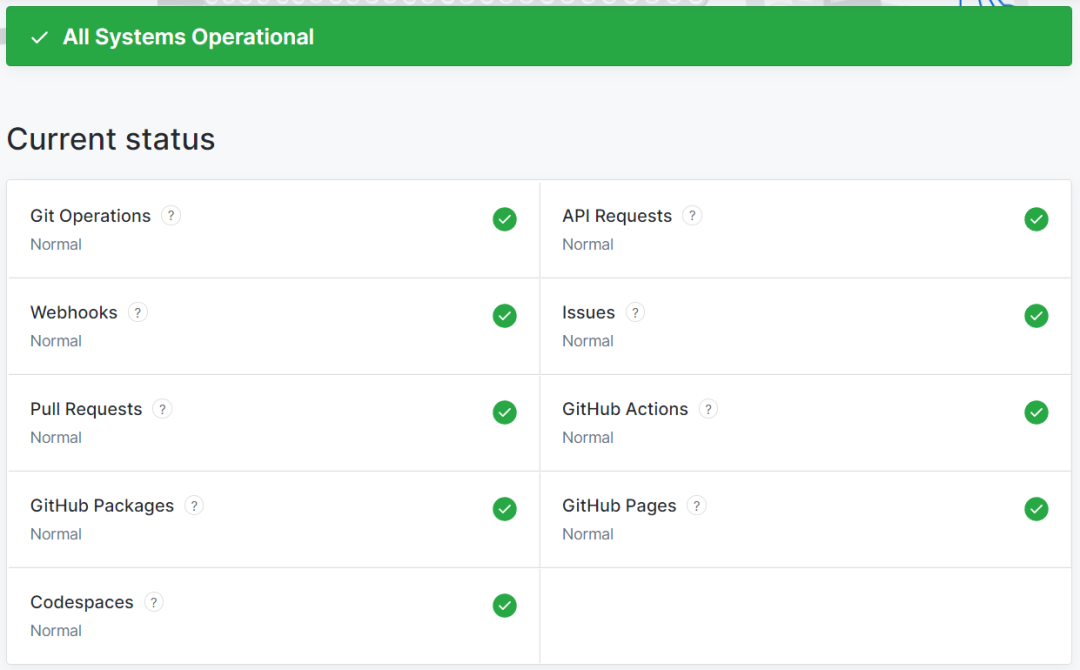Click the Normal status under Issues
1080x670 pixels.
click(x=588, y=341)
